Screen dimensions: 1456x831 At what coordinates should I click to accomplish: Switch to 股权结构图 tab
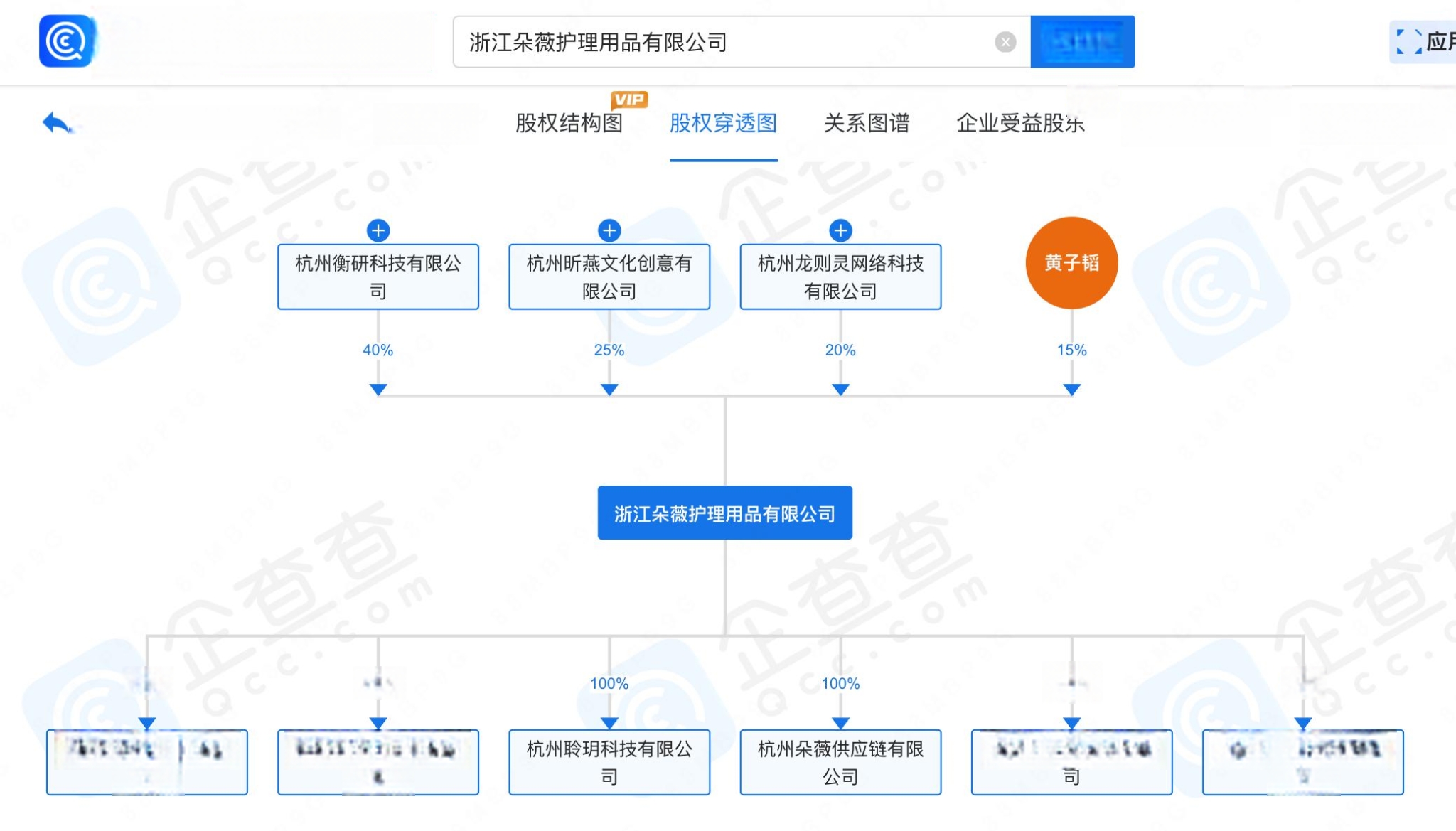(x=569, y=123)
